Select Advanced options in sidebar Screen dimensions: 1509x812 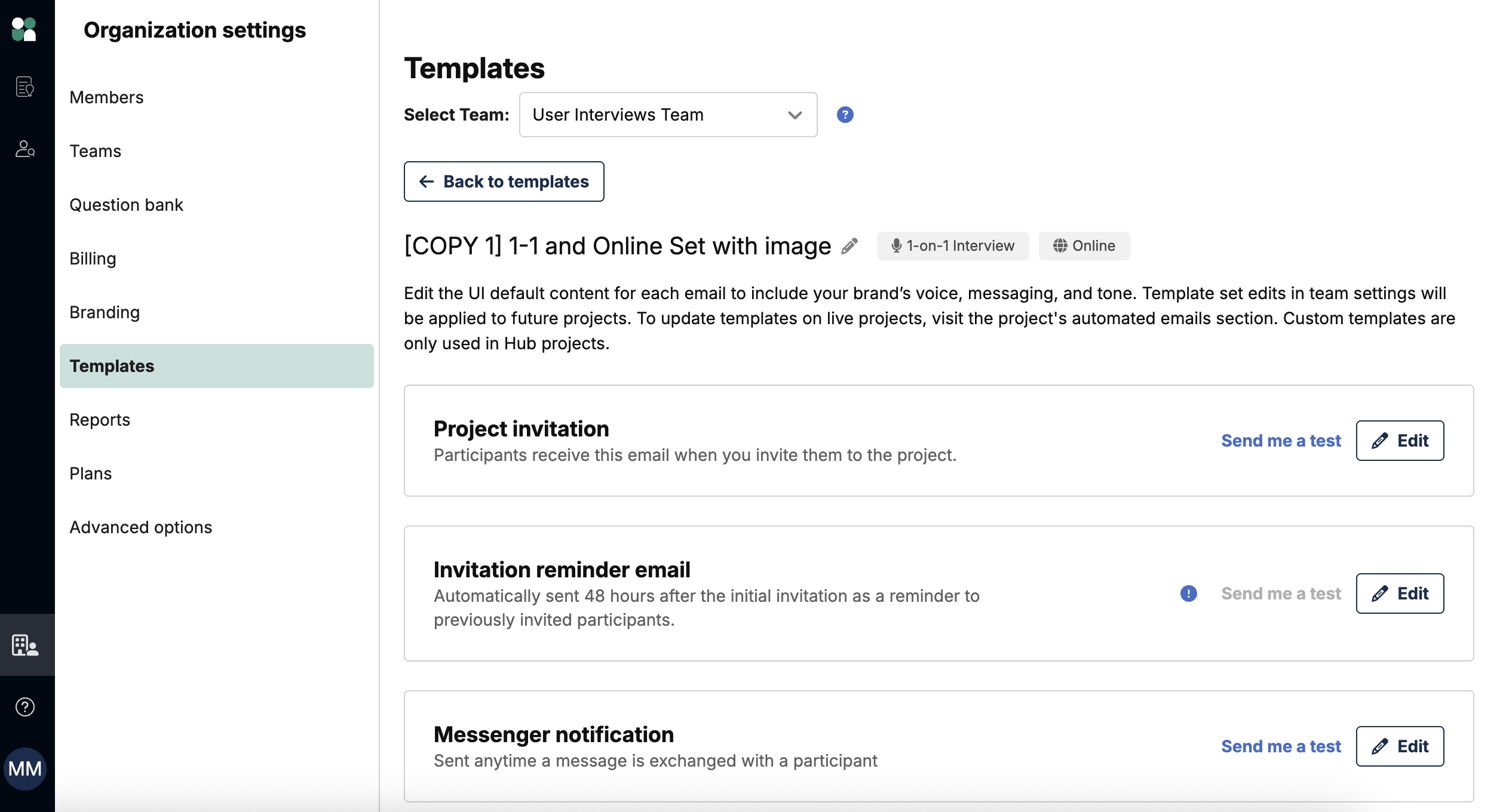[x=140, y=527]
